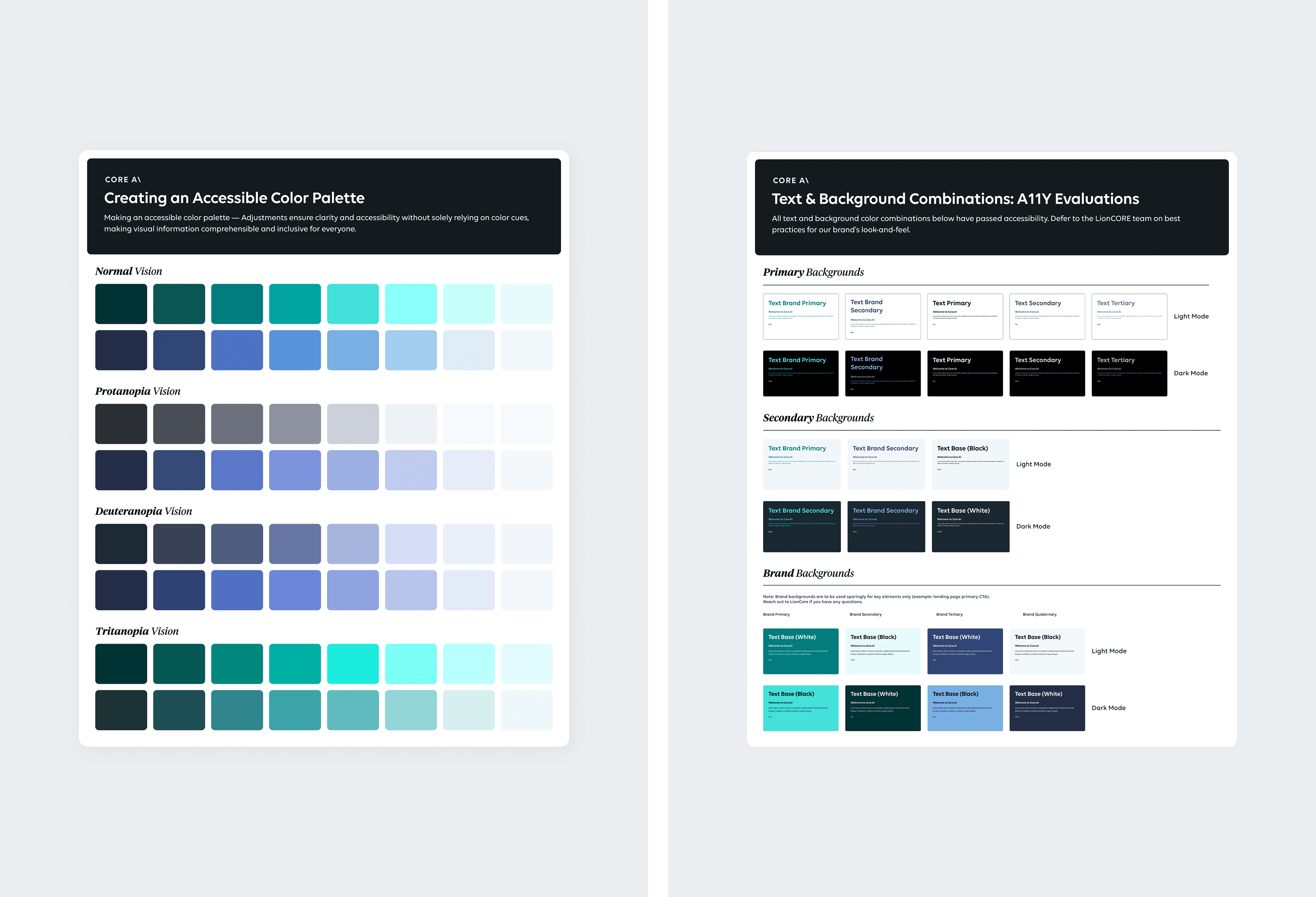This screenshot has height=897, width=1316.
Task: Select the sixth swatch in Tritanopia's bottom row
Action: tap(410, 710)
